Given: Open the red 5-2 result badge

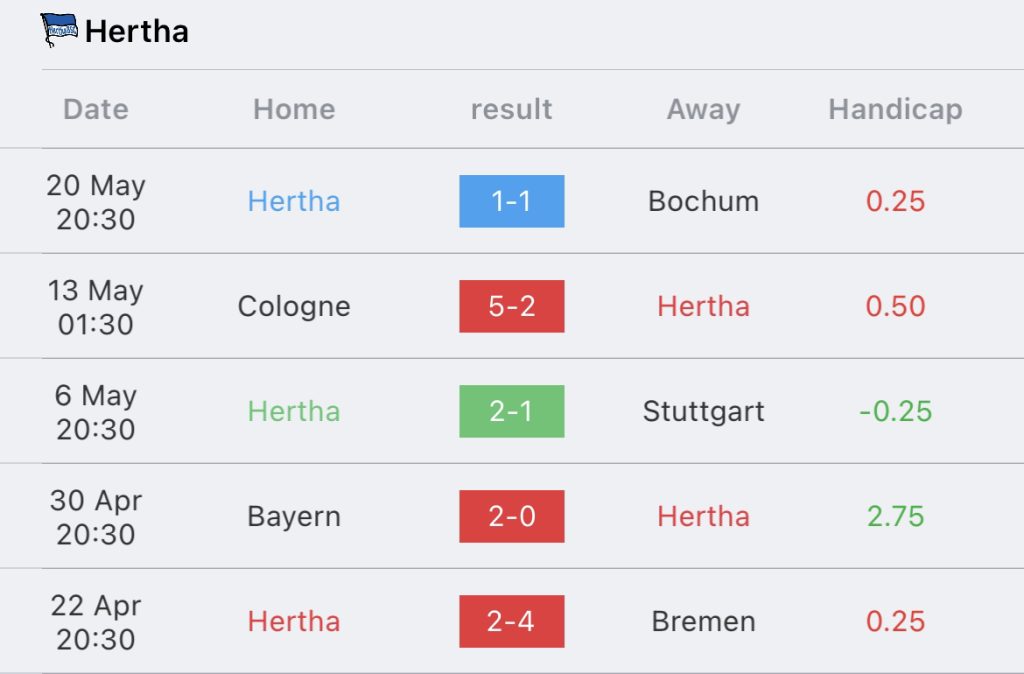Looking at the screenshot, I should click(x=511, y=306).
